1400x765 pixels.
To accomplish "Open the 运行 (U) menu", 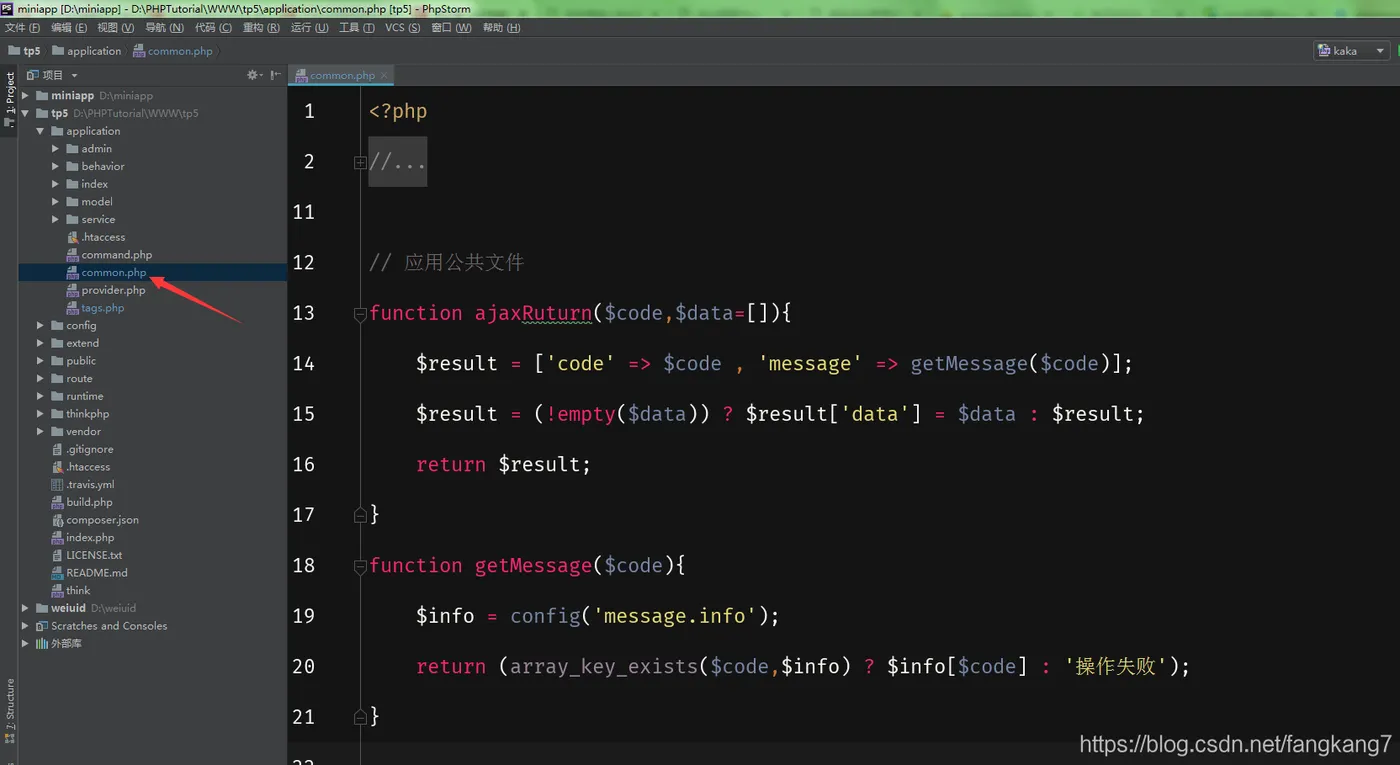I will (x=309, y=28).
